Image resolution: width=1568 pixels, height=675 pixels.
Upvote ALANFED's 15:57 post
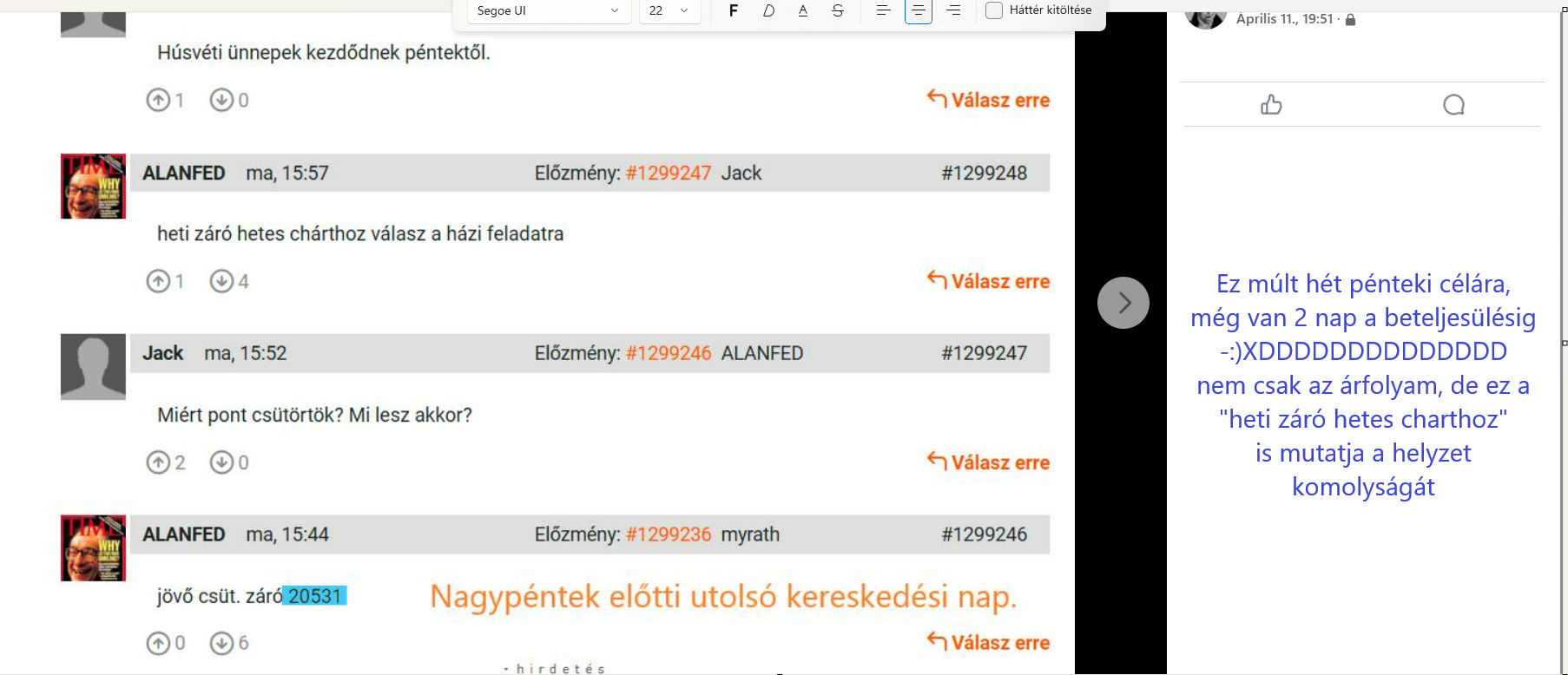pyautogui.click(x=158, y=281)
